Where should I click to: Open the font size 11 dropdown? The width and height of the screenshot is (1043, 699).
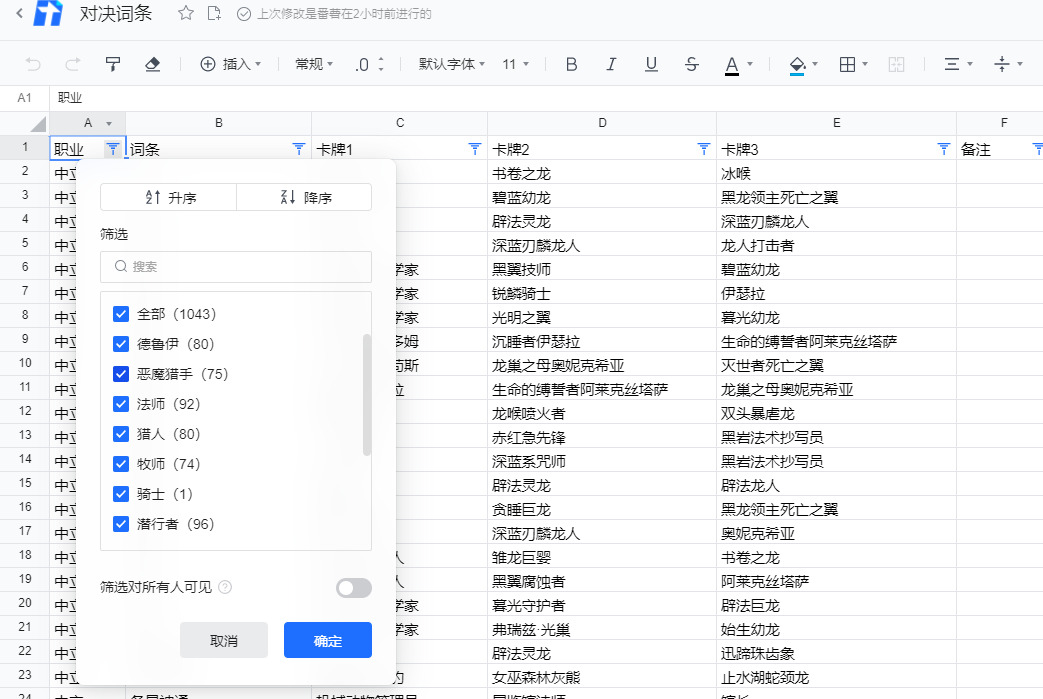(x=515, y=64)
